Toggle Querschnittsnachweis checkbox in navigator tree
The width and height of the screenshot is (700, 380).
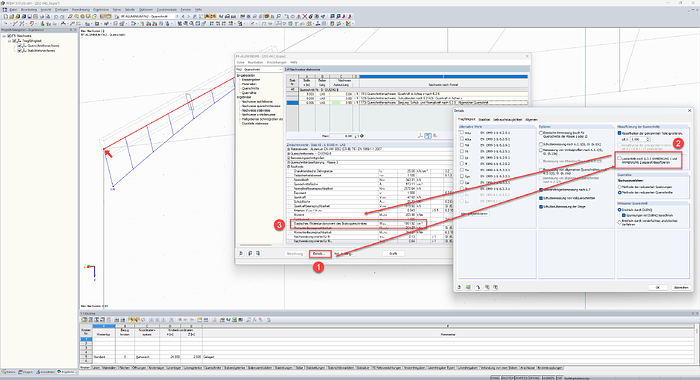click(x=19, y=46)
